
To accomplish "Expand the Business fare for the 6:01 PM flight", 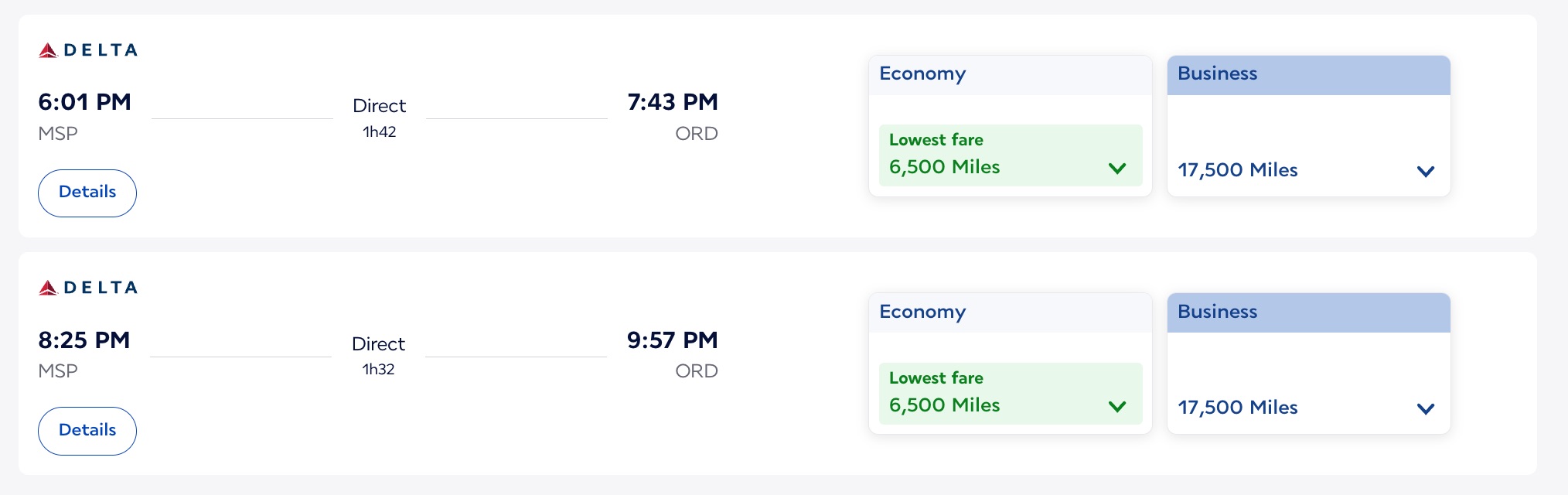I will [1426, 171].
